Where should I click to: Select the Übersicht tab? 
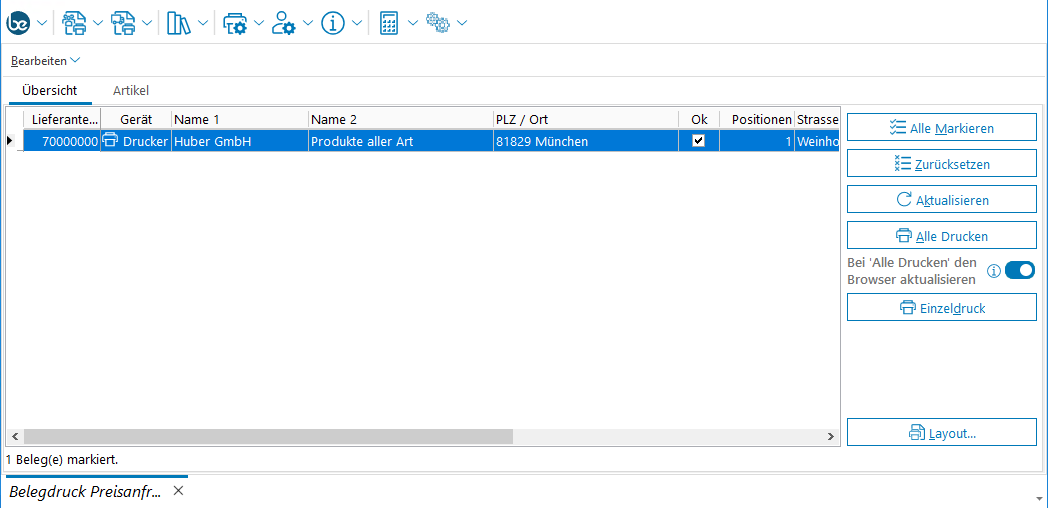[x=49, y=90]
